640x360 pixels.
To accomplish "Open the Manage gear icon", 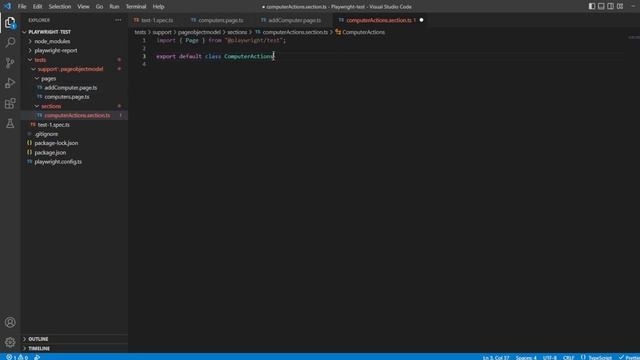I will point(10,342).
